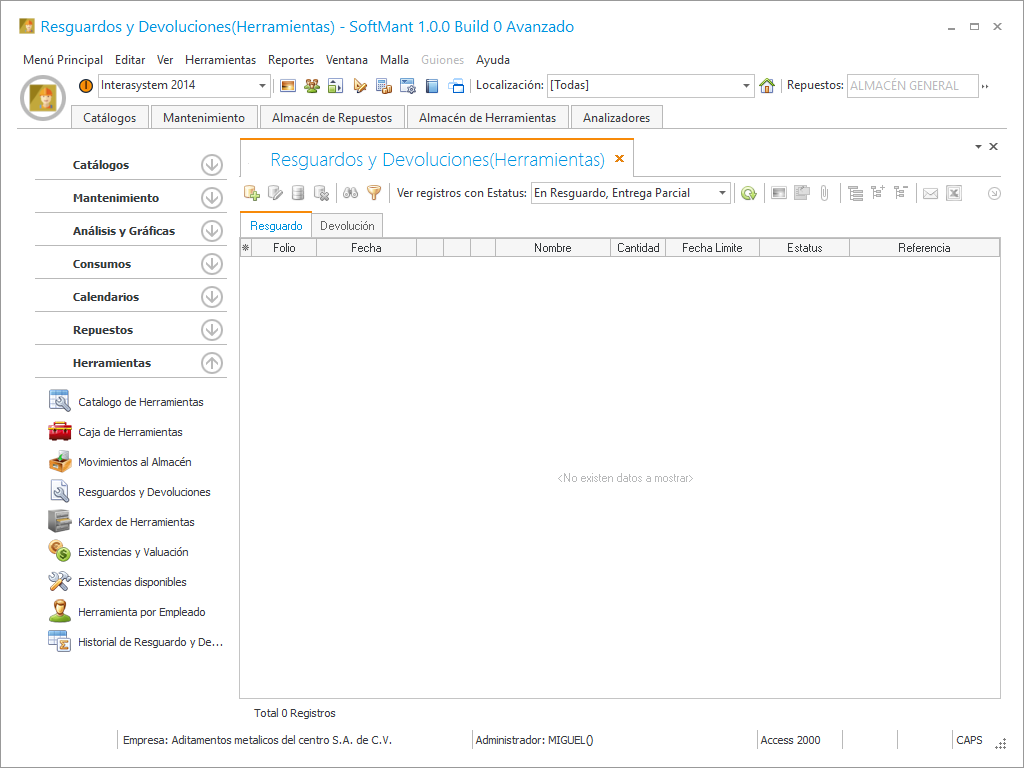The height and width of the screenshot is (768, 1024).
Task: Open Movimientos al Almacén
Action: pos(134,462)
